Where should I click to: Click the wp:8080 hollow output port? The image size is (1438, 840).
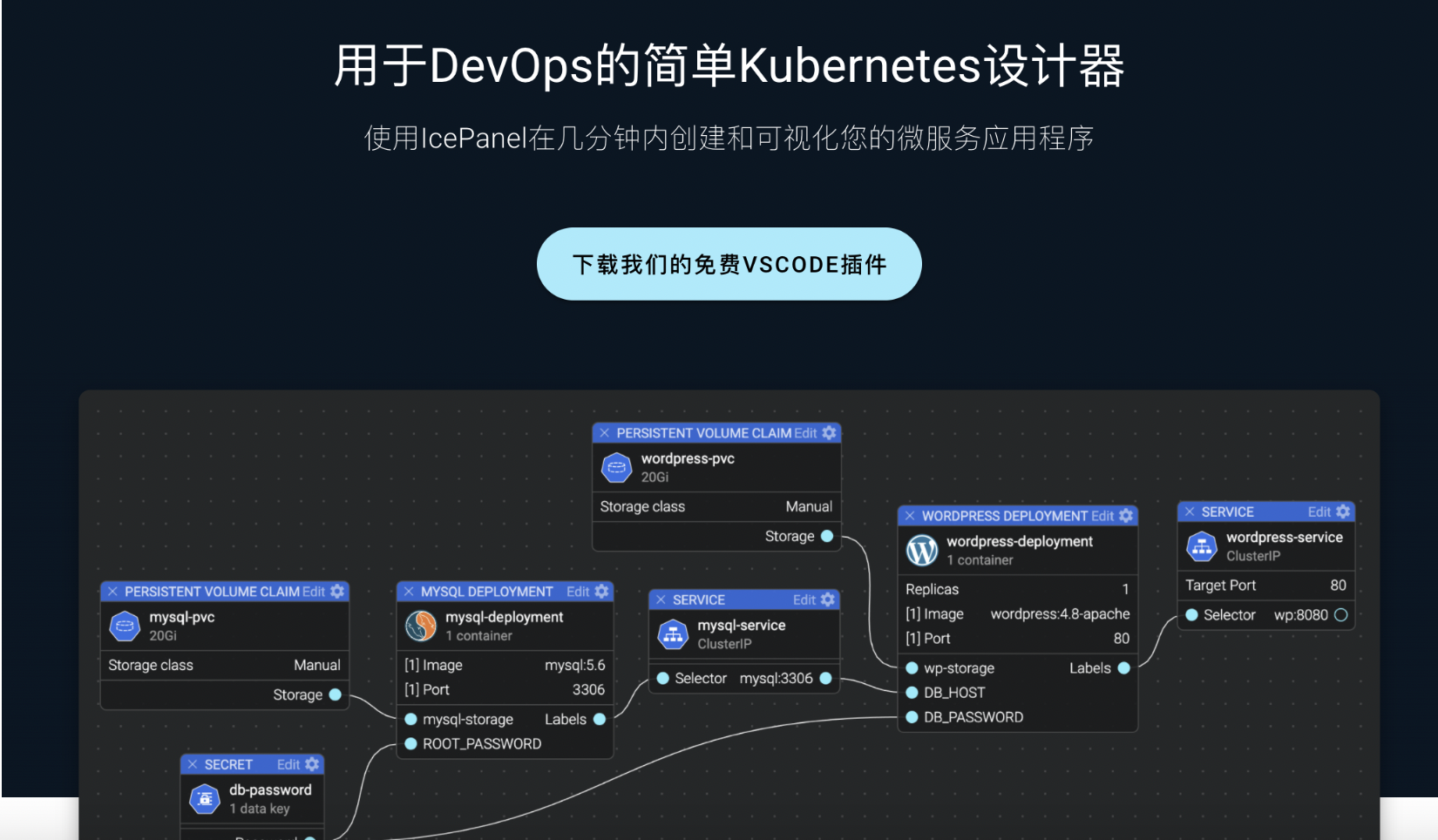tap(1341, 614)
